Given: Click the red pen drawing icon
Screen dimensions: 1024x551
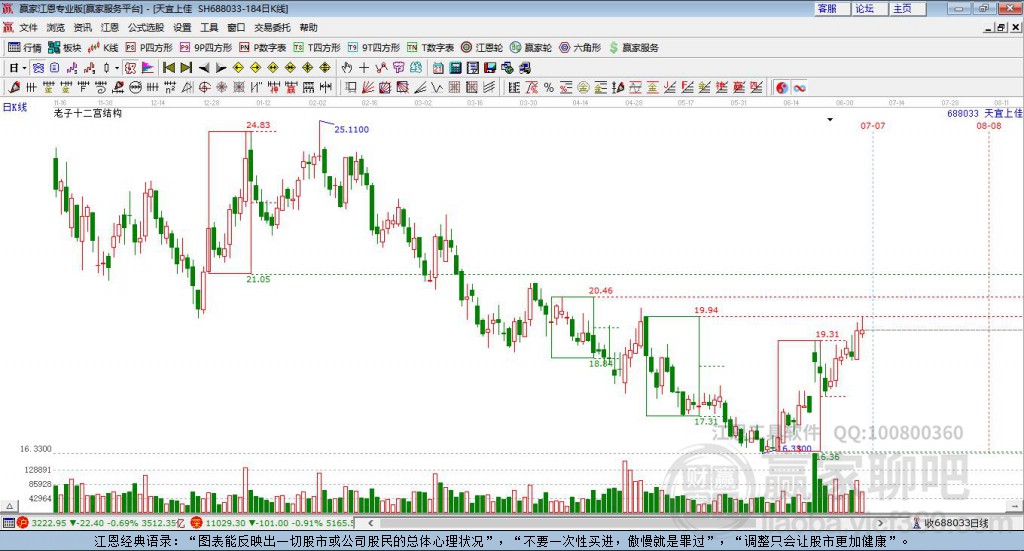Looking at the screenshot, I should tap(14, 87).
